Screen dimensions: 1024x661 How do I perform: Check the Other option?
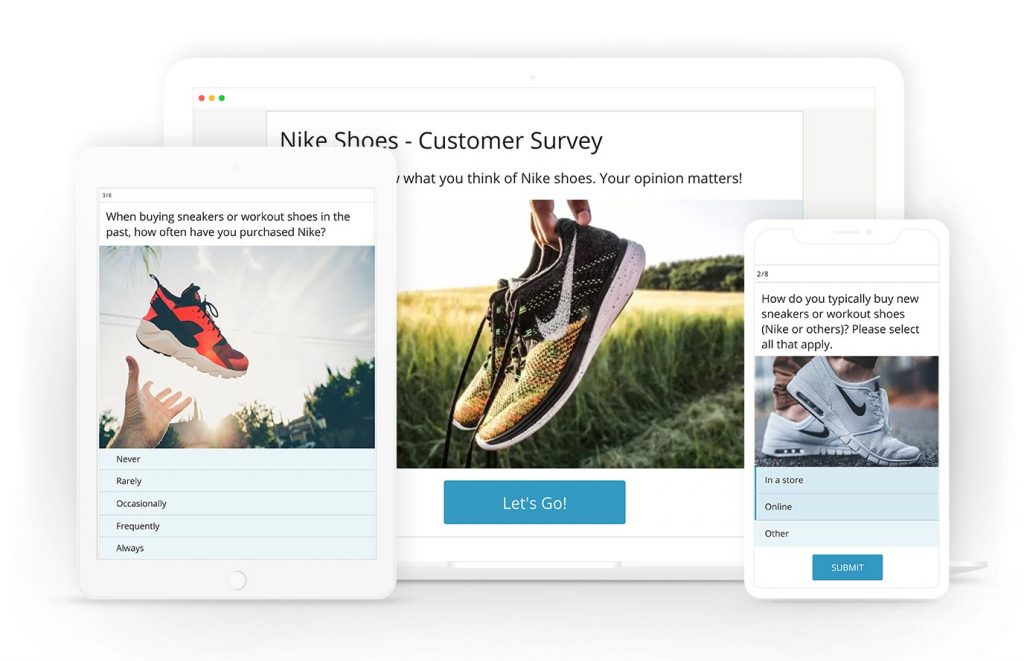[847, 534]
